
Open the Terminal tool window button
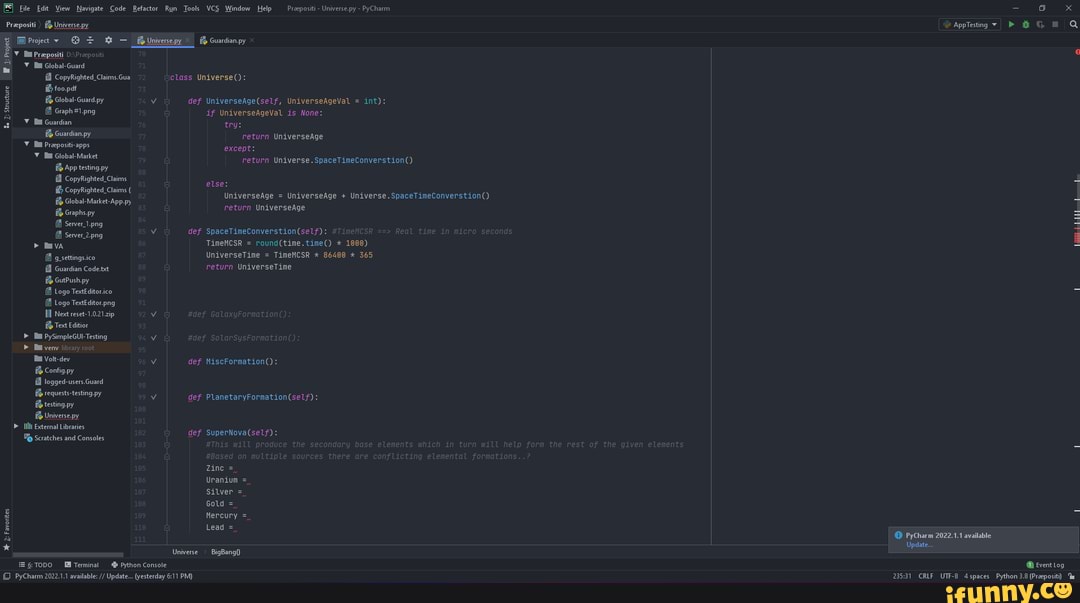pos(81,565)
